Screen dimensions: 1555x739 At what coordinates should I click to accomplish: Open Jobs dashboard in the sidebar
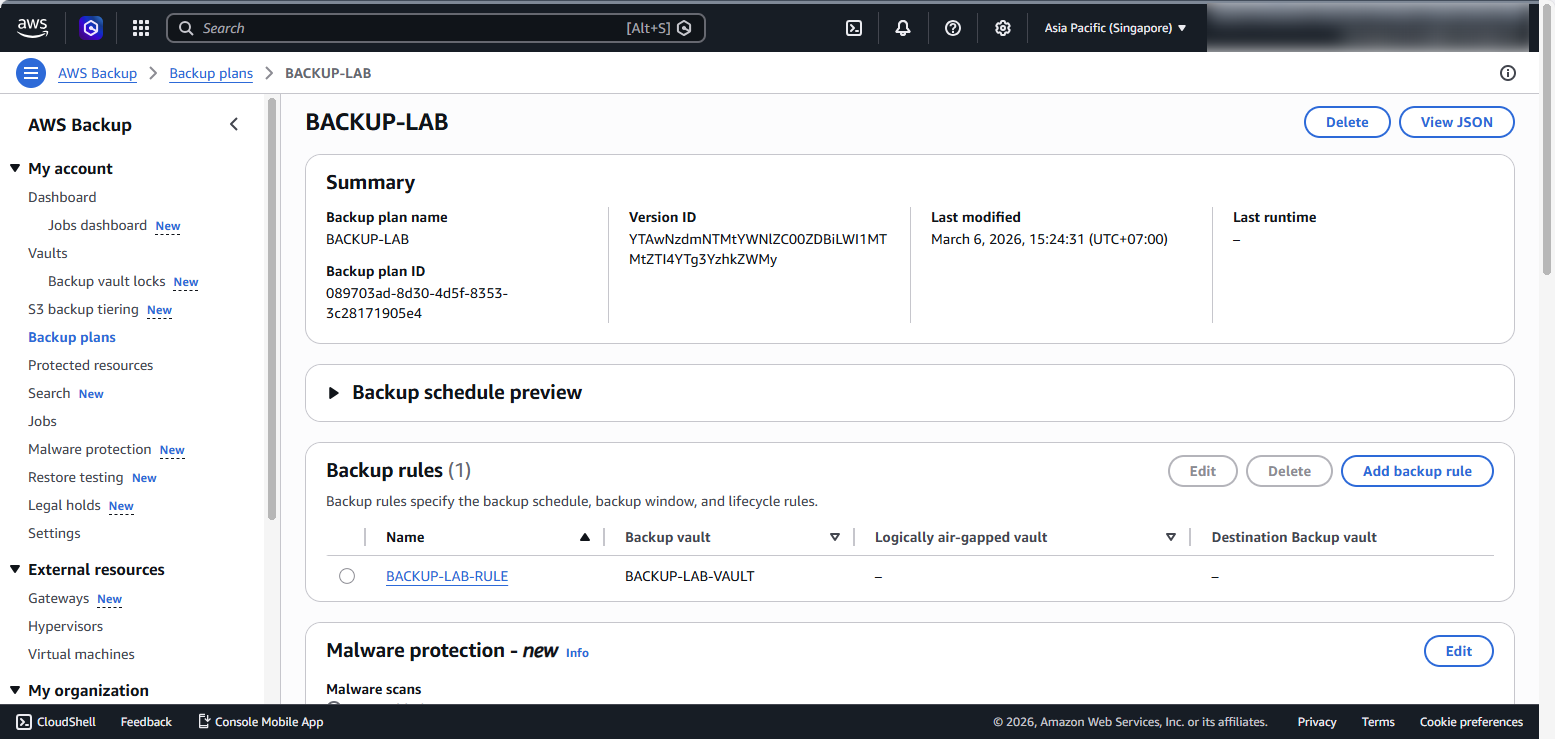click(97, 225)
